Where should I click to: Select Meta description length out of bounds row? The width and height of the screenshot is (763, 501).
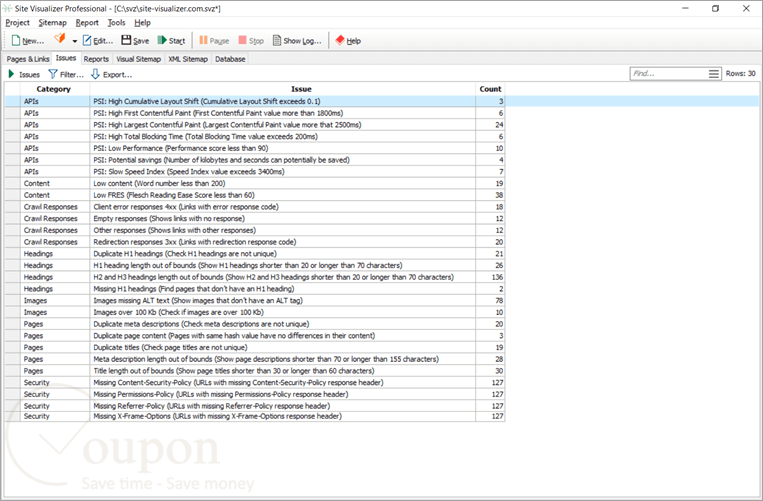[x=255, y=359]
